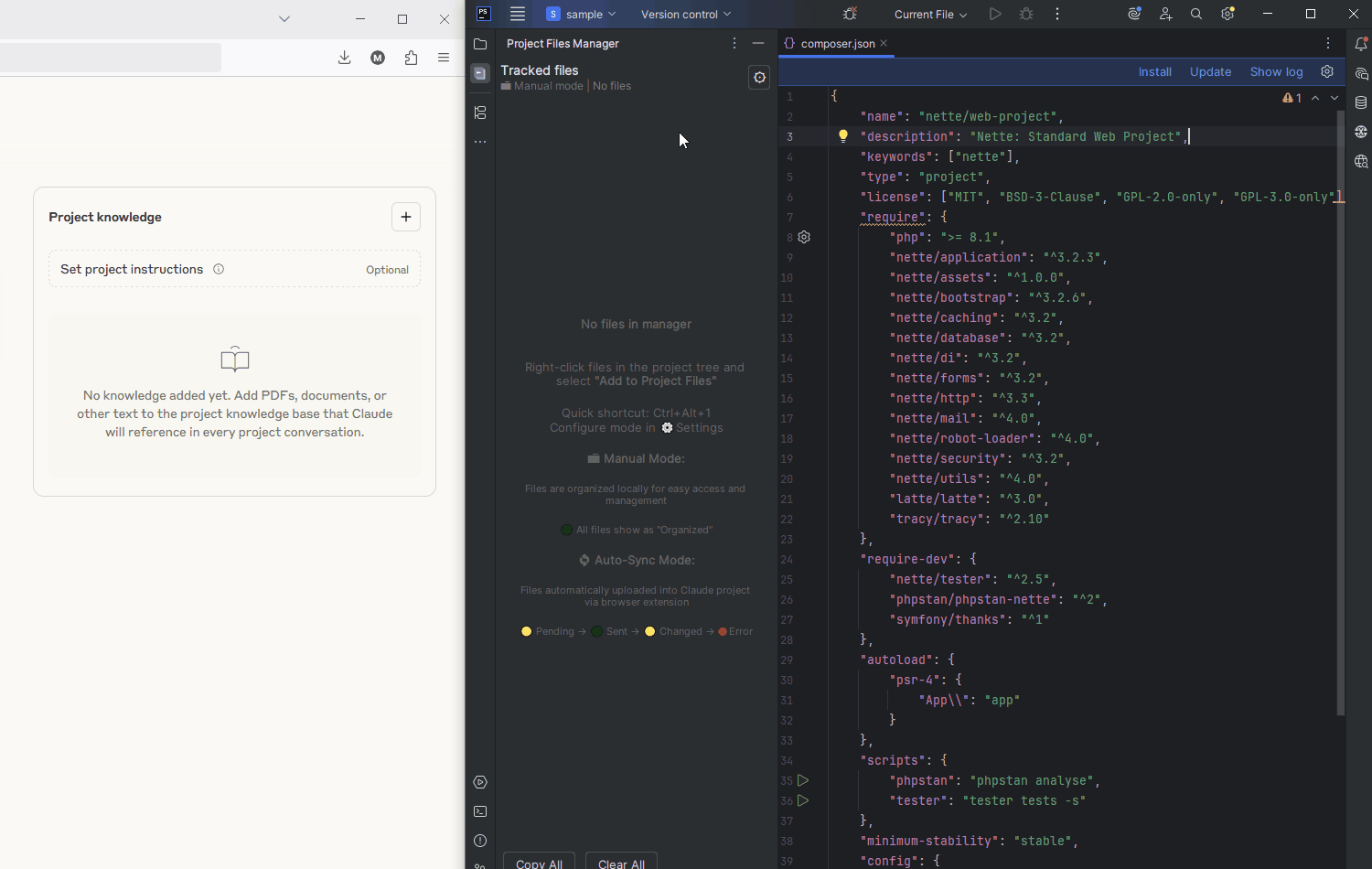
Task: Open the Problems tool window
Action: (x=480, y=842)
